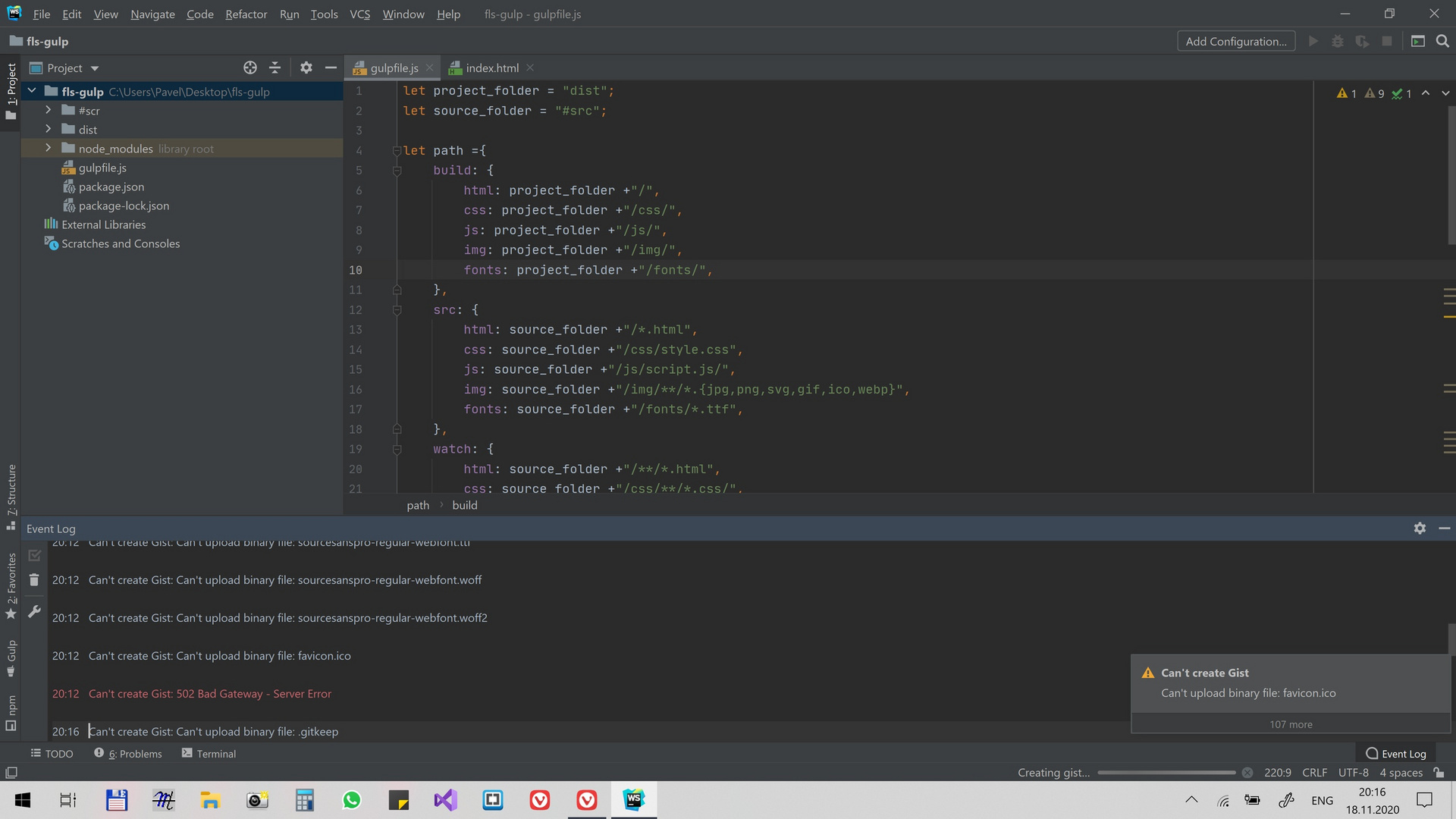1456x819 pixels.
Task: Expand the dist folder
Action: point(48,129)
